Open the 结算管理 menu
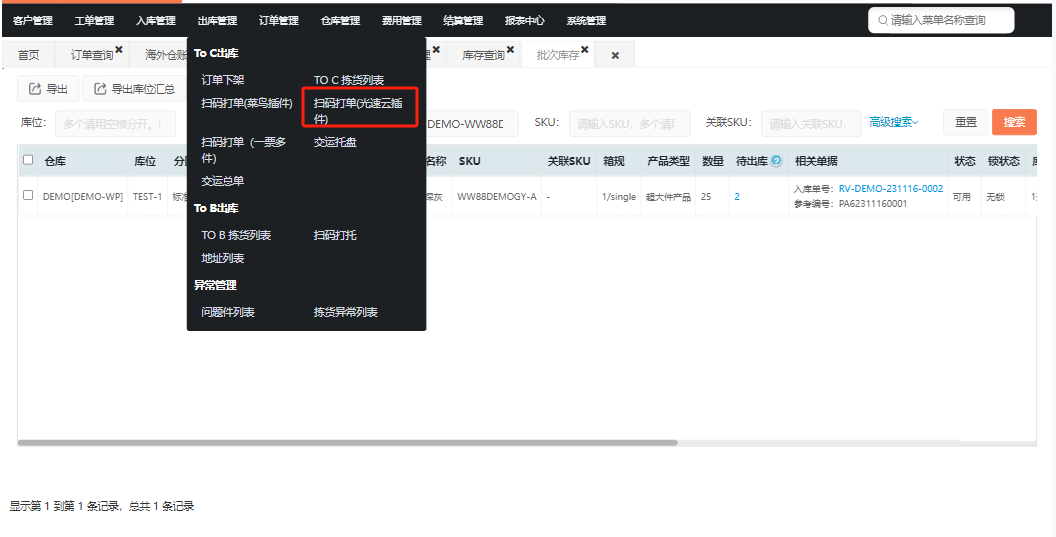This screenshot has width=1056, height=537. tap(463, 21)
